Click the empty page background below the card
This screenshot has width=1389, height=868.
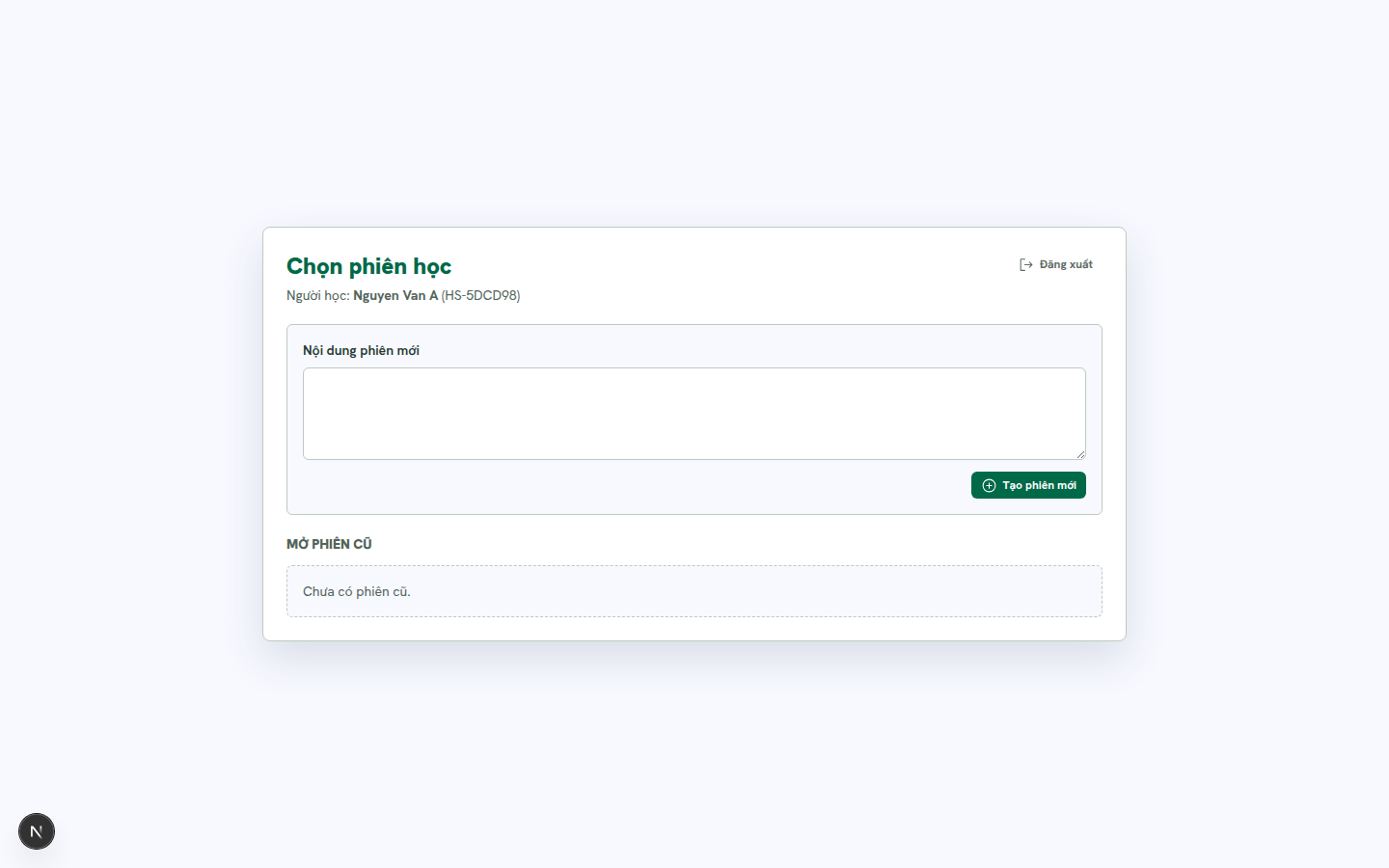click(694, 752)
